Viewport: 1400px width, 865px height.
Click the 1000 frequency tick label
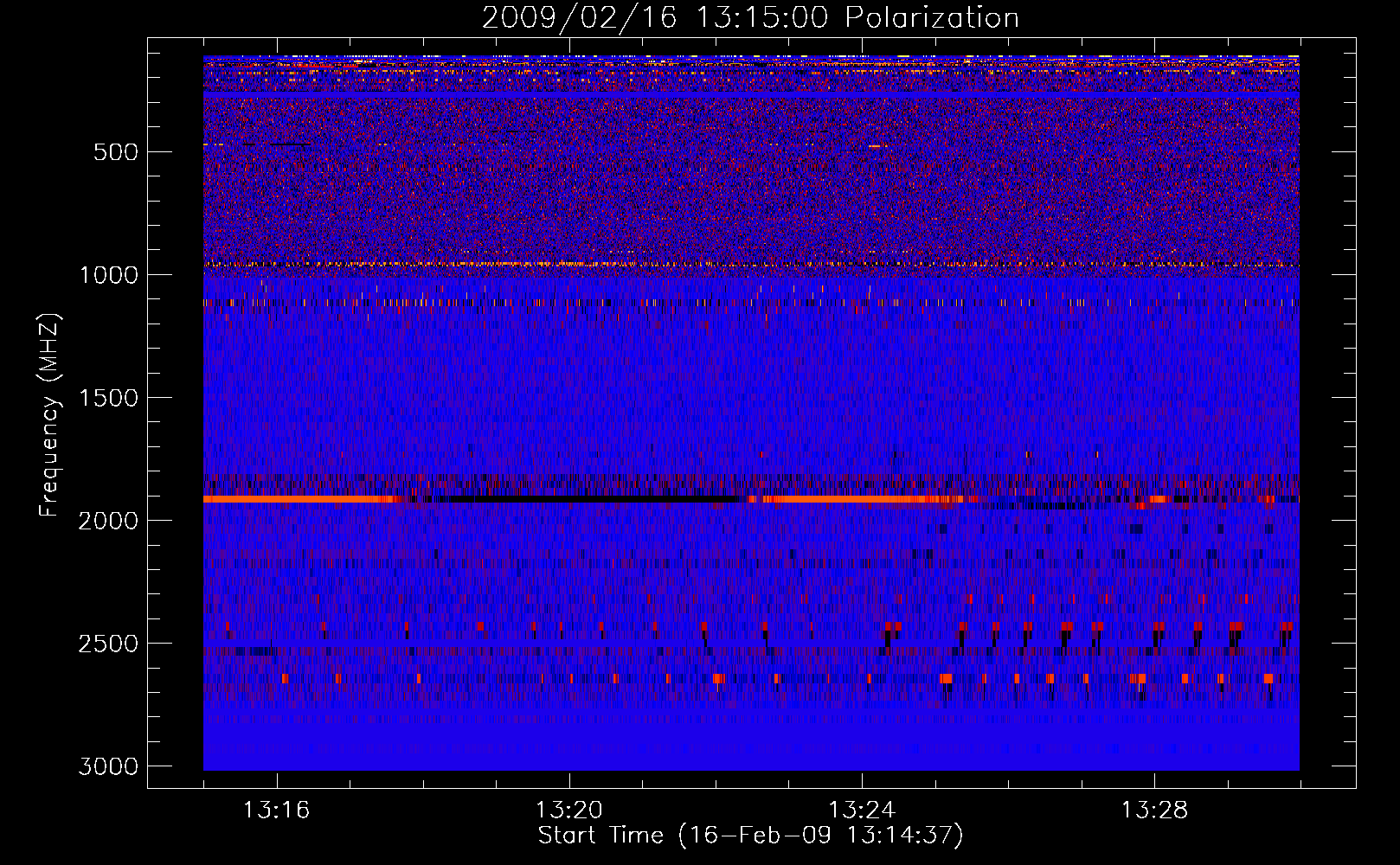[109, 275]
